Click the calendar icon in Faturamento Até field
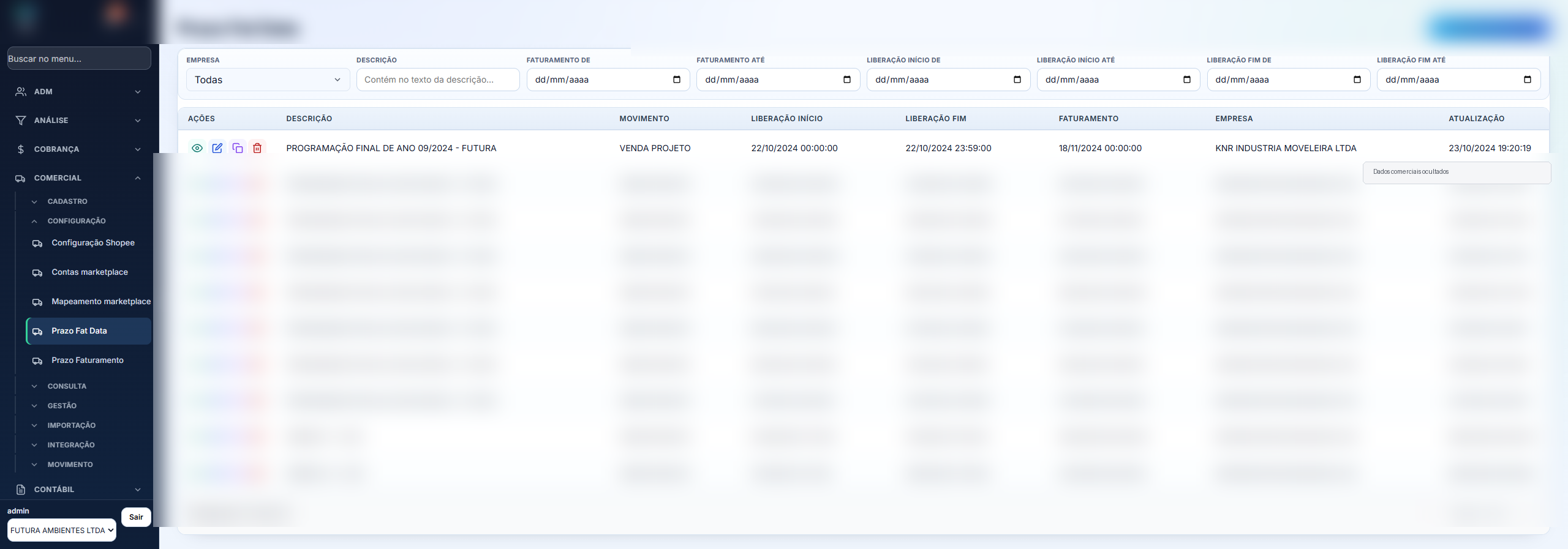Screen dimensions: 1568x549 847,80
